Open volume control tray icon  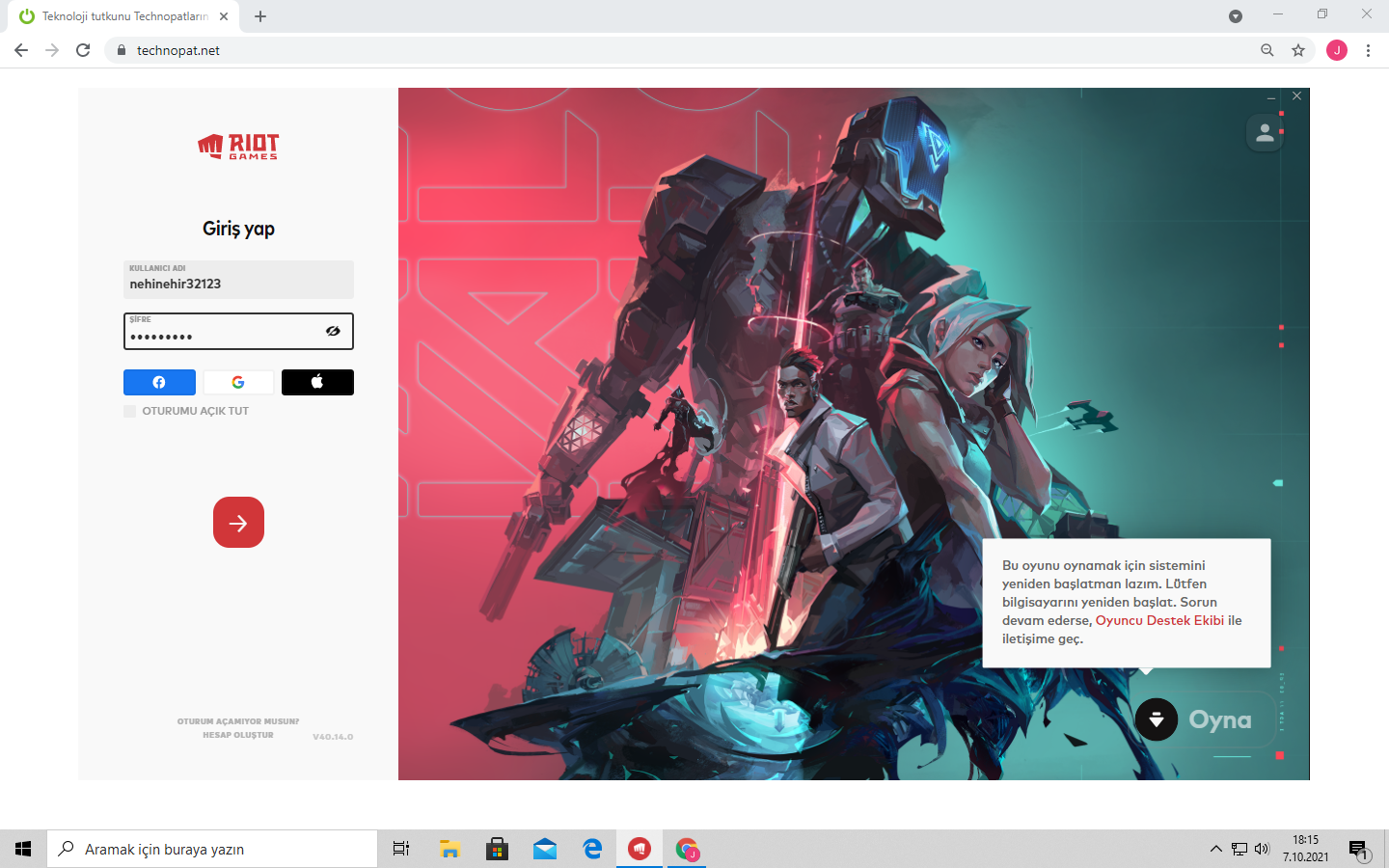1263,849
